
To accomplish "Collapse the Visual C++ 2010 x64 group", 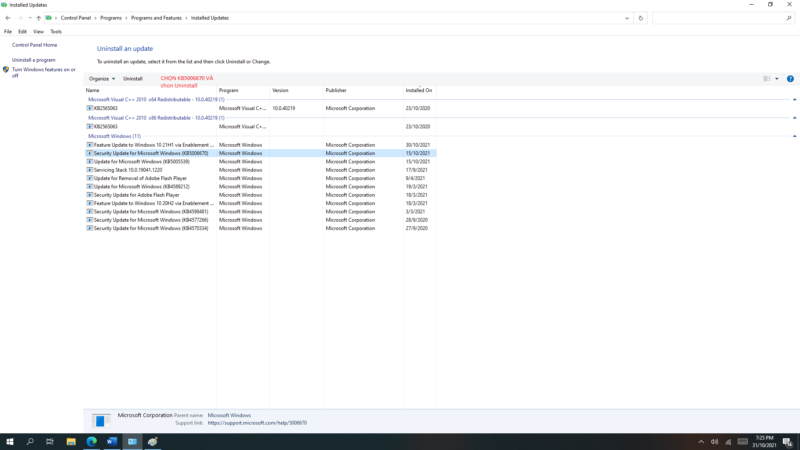I will 794,99.
